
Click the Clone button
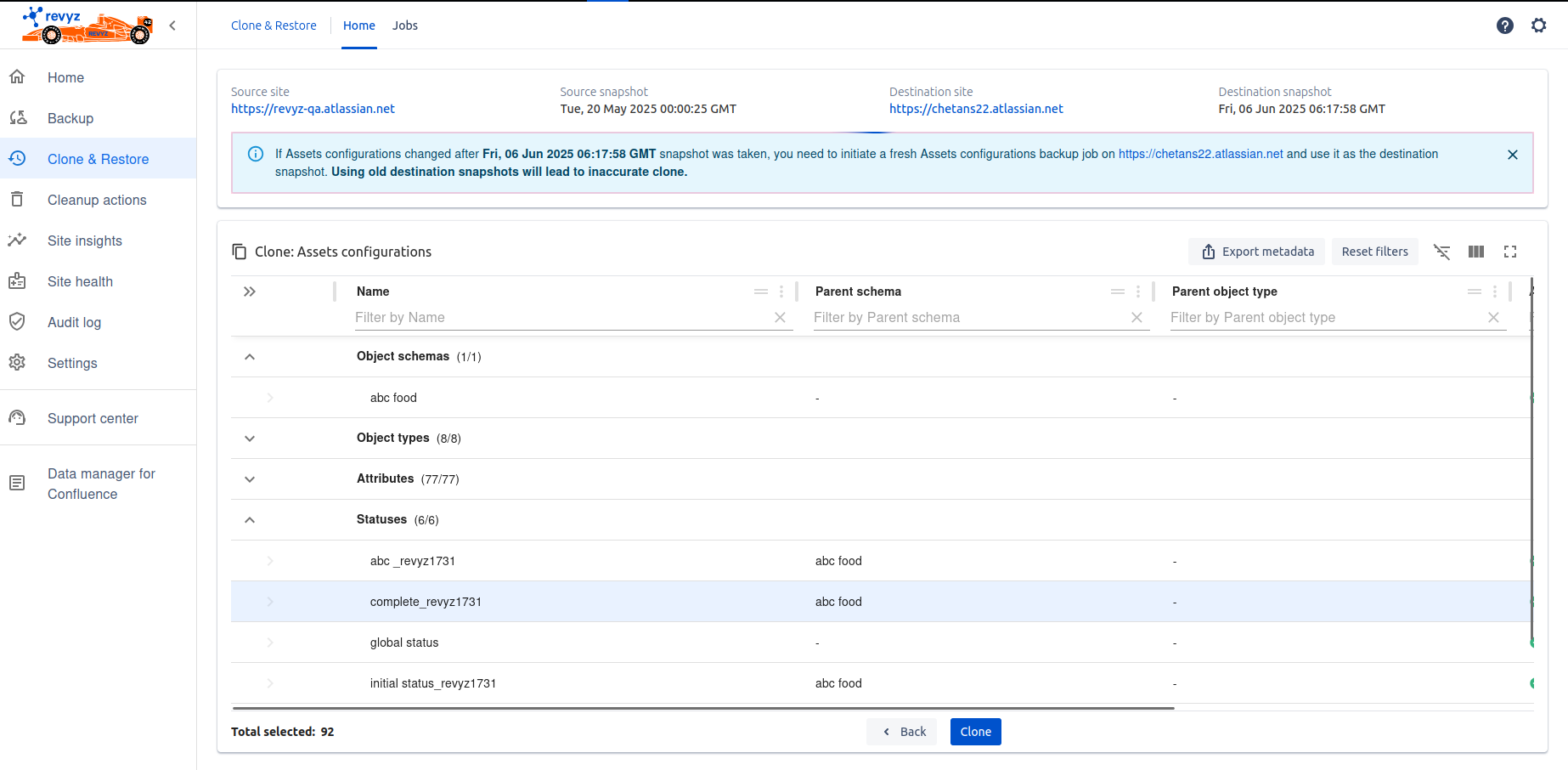tap(975, 732)
